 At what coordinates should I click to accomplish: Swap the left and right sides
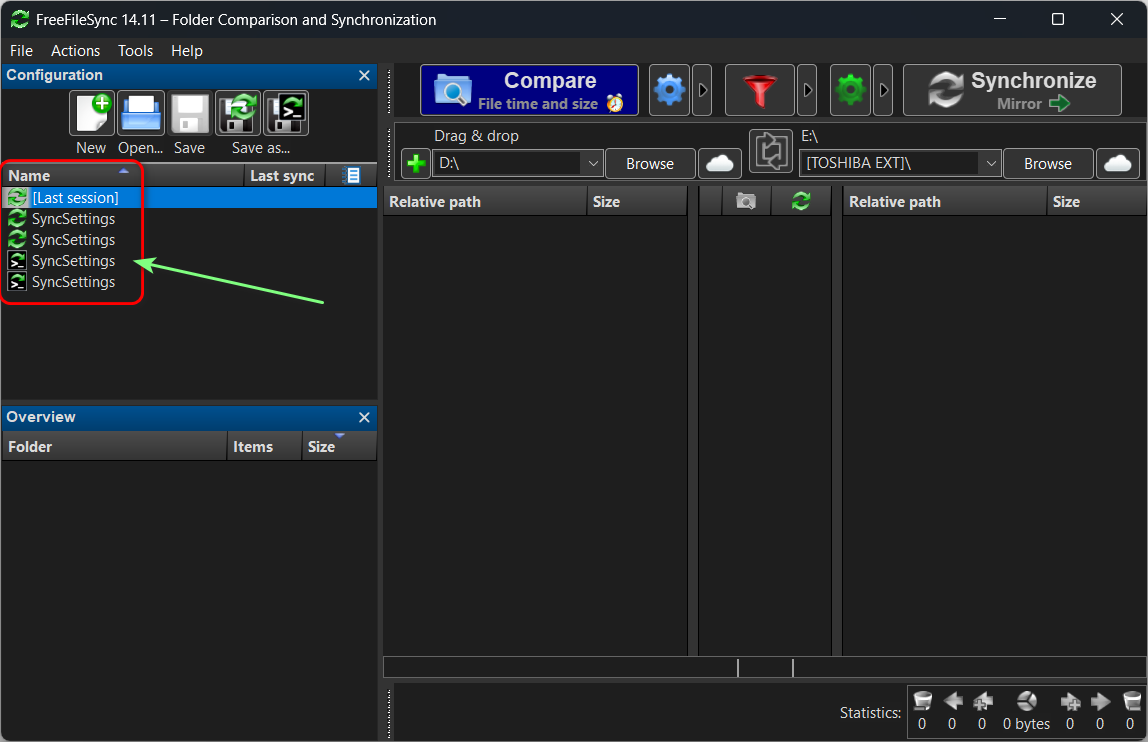[771, 152]
